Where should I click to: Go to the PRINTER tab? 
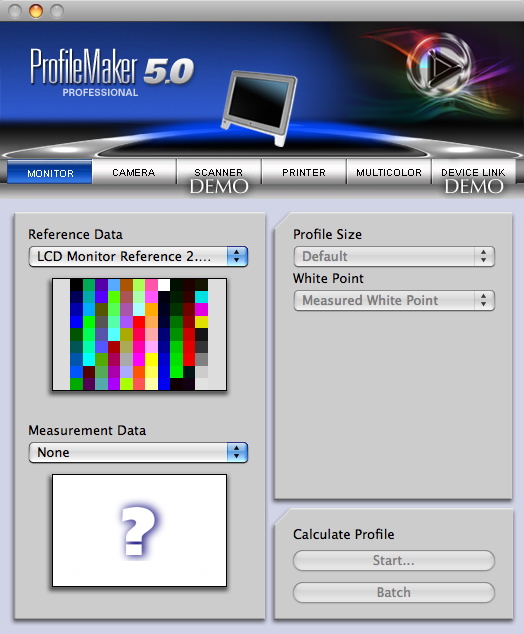304,173
